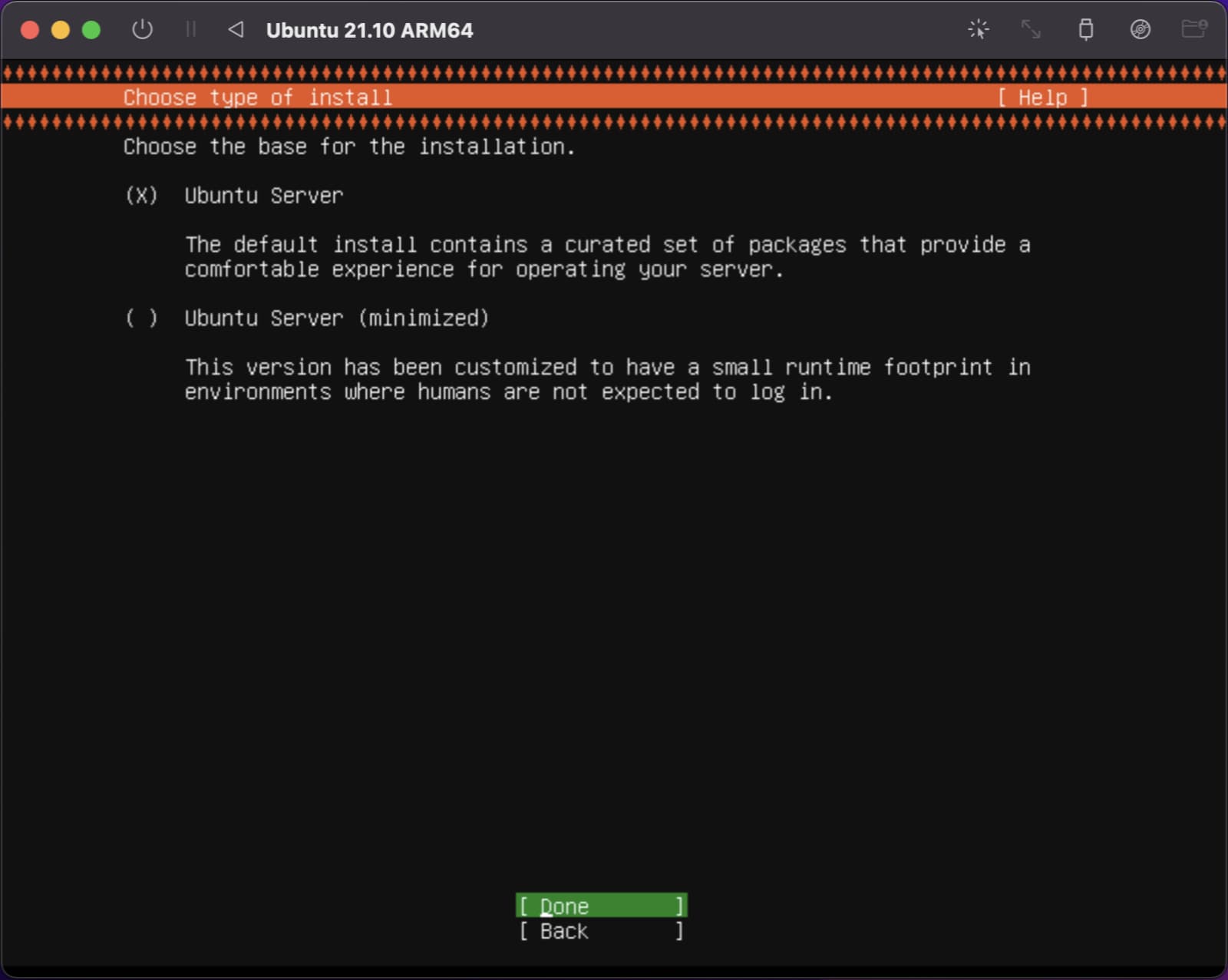Select the Ubuntu Server install option
Viewport: 1228px width, 980px height.
(141, 196)
